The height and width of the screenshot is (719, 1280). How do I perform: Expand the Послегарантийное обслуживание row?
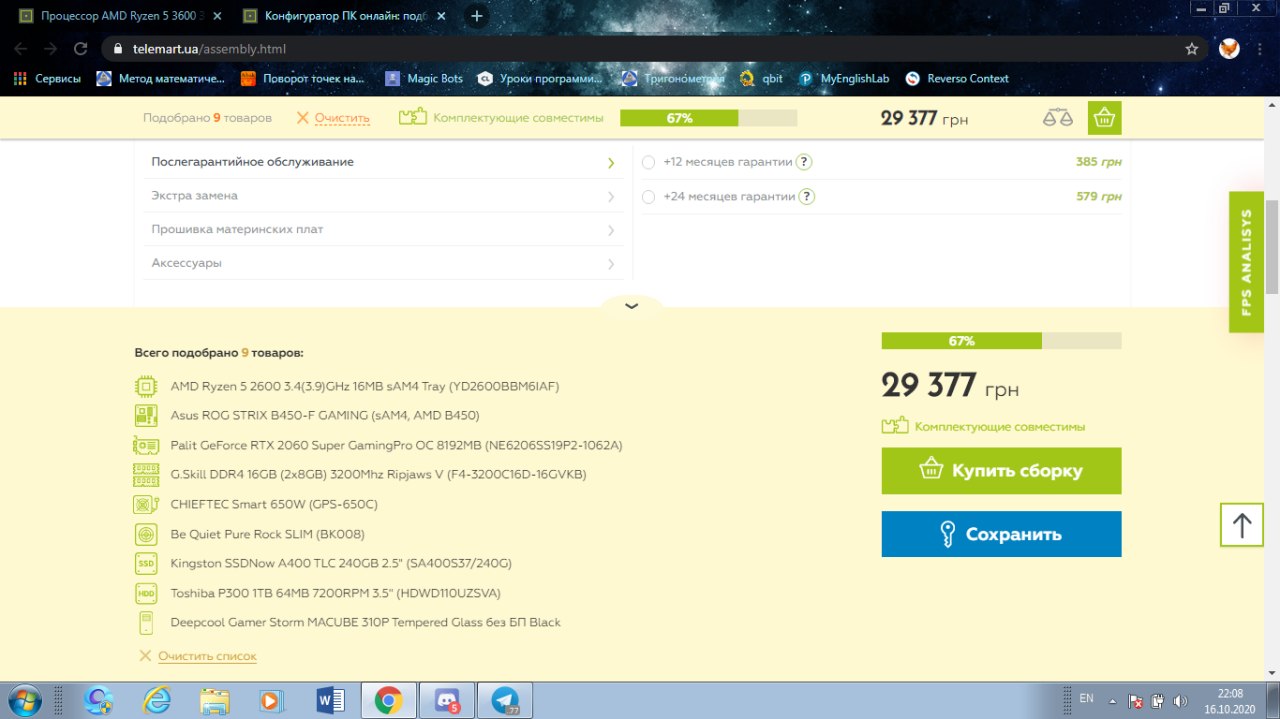tap(383, 162)
